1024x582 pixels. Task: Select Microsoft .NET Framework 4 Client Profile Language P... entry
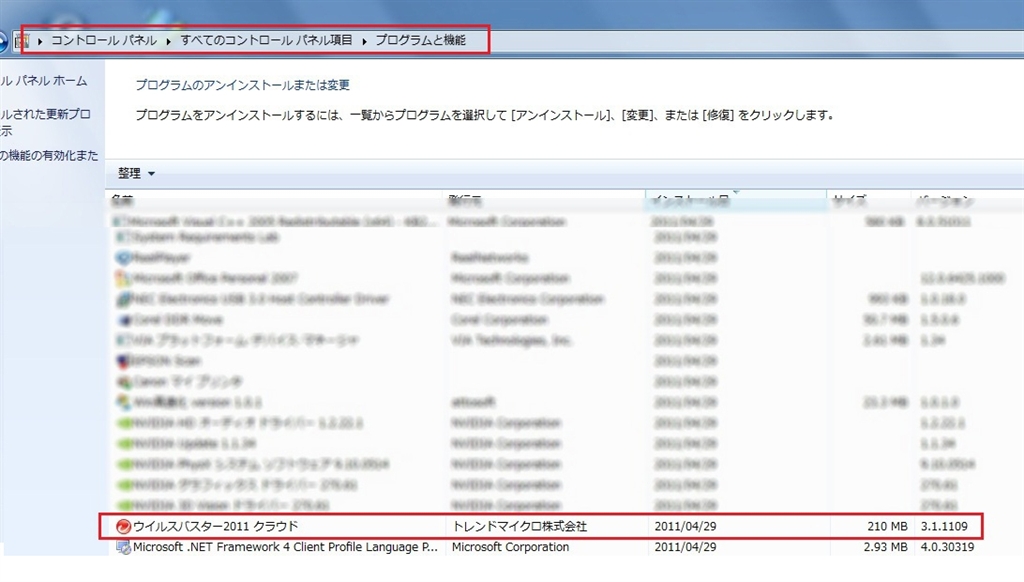point(285,547)
